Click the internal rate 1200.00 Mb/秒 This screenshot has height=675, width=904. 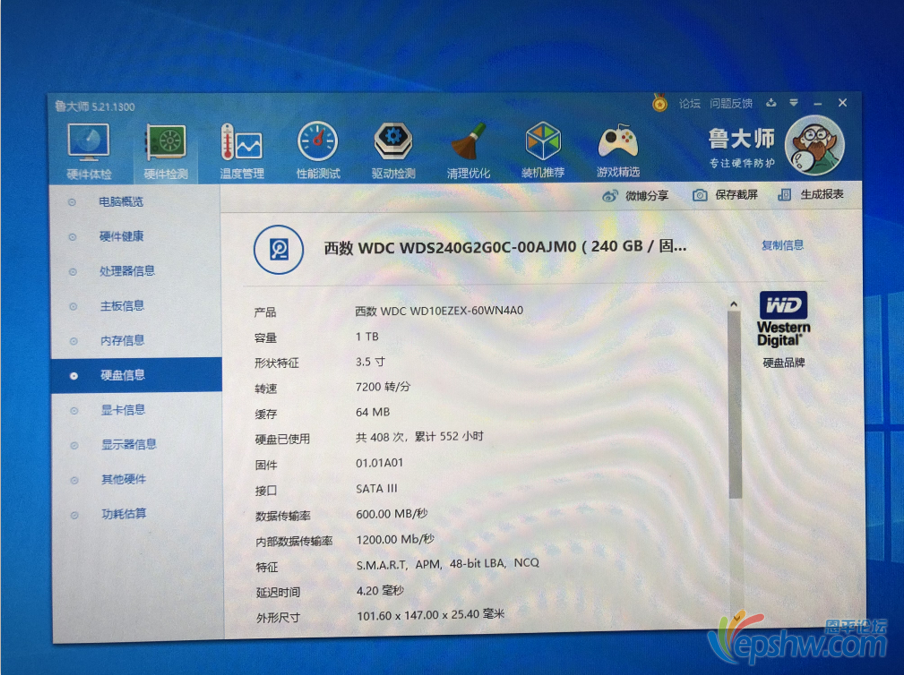(x=396, y=540)
